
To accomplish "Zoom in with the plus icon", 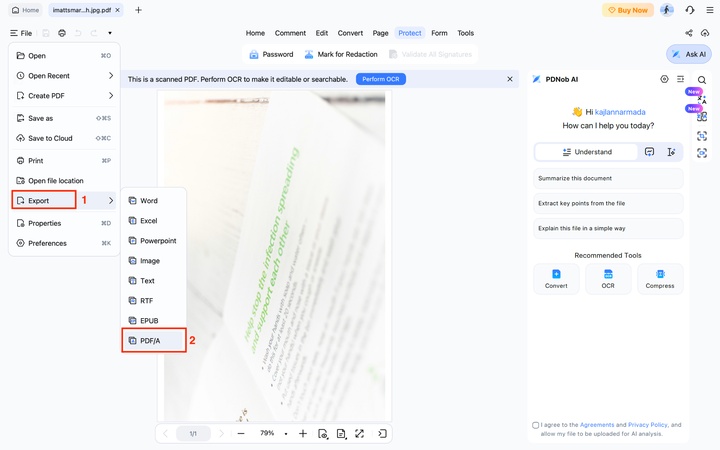I will [x=303, y=433].
